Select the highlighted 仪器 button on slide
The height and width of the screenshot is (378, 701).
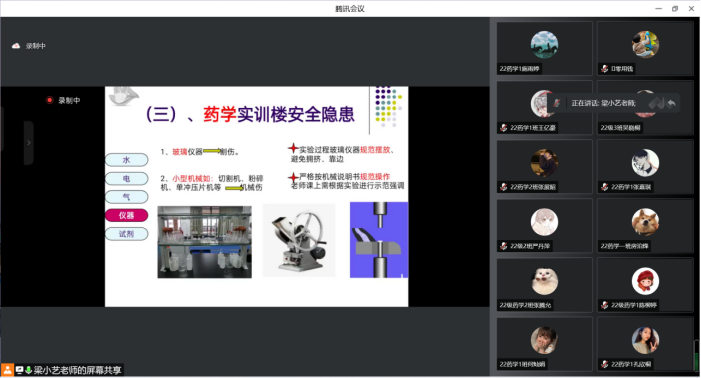click(127, 215)
